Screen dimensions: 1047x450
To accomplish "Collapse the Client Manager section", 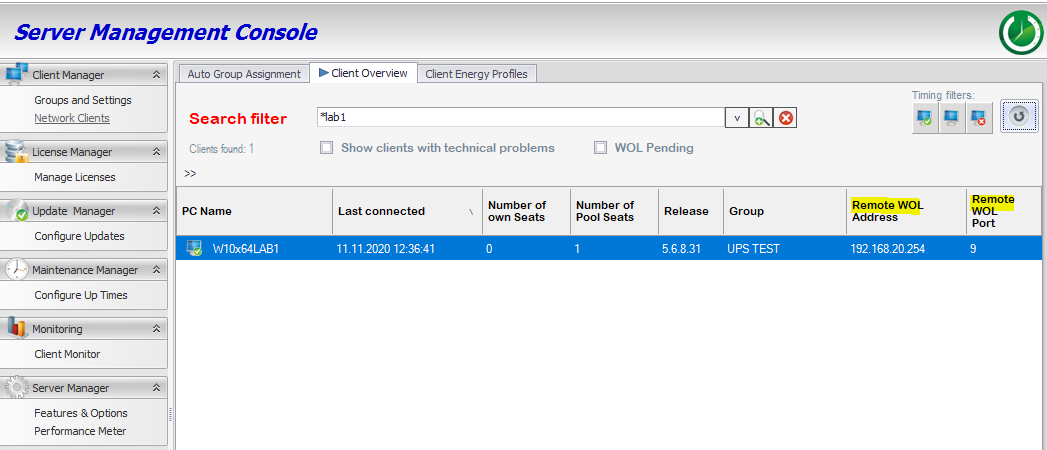I will click(156, 75).
